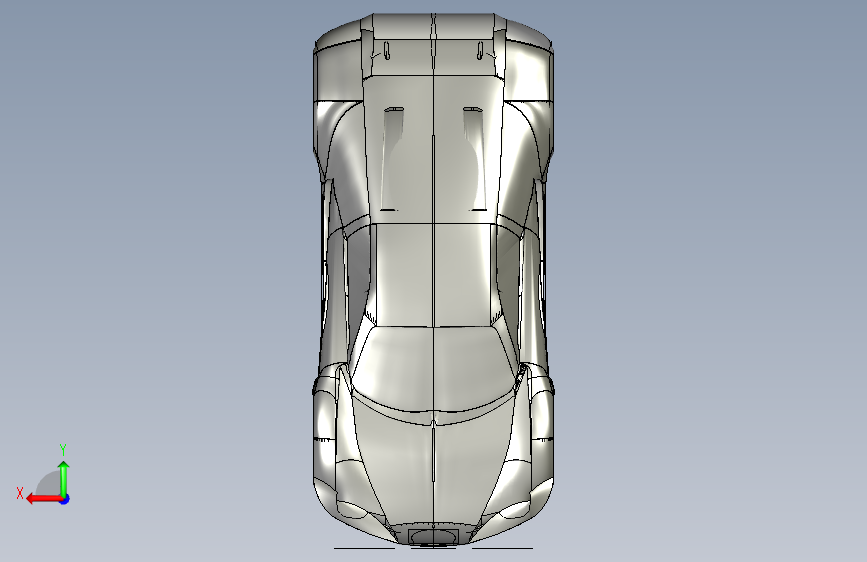Click the blue Z axis dot on triad
The image size is (867, 562).
tap(65, 499)
